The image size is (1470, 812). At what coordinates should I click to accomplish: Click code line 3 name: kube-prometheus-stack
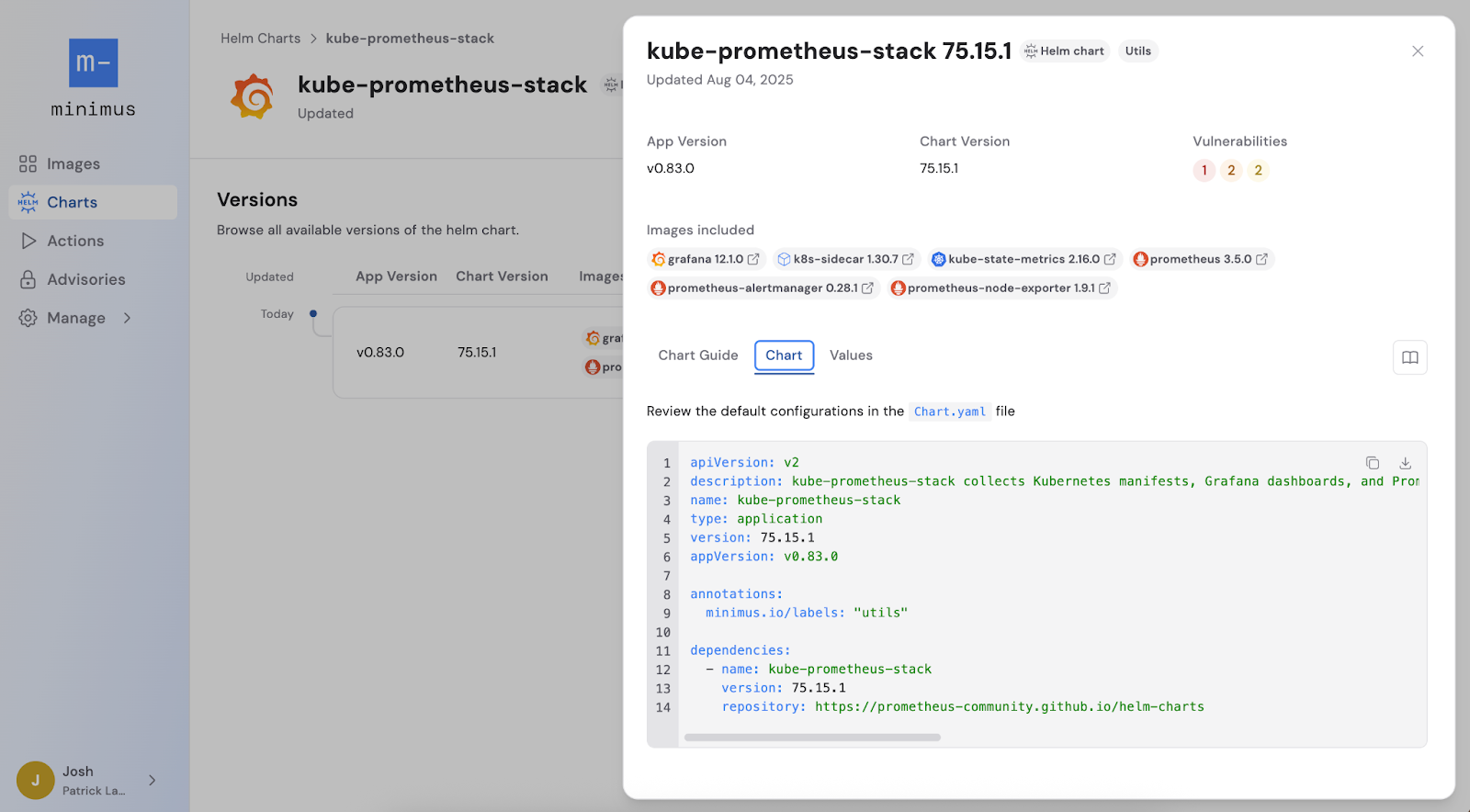coord(796,501)
